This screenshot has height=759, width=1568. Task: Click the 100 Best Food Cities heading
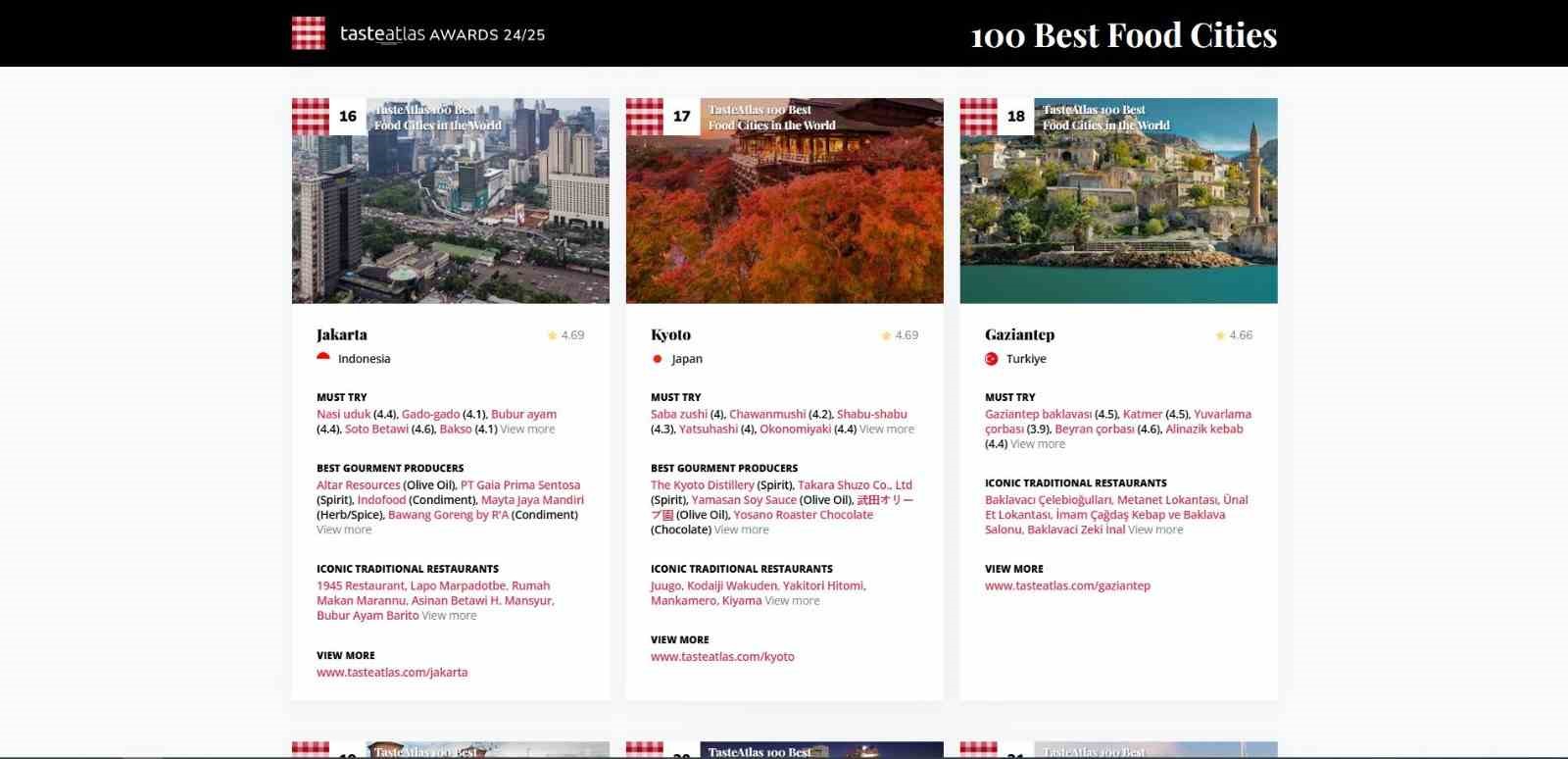tap(1123, 35)
